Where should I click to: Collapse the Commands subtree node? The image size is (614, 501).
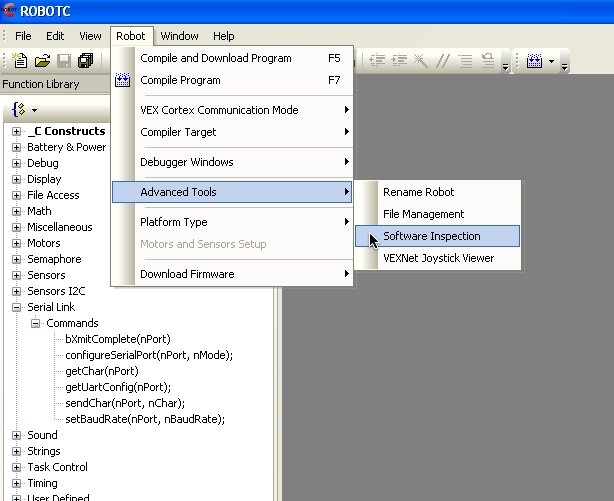tap(35, 323)
